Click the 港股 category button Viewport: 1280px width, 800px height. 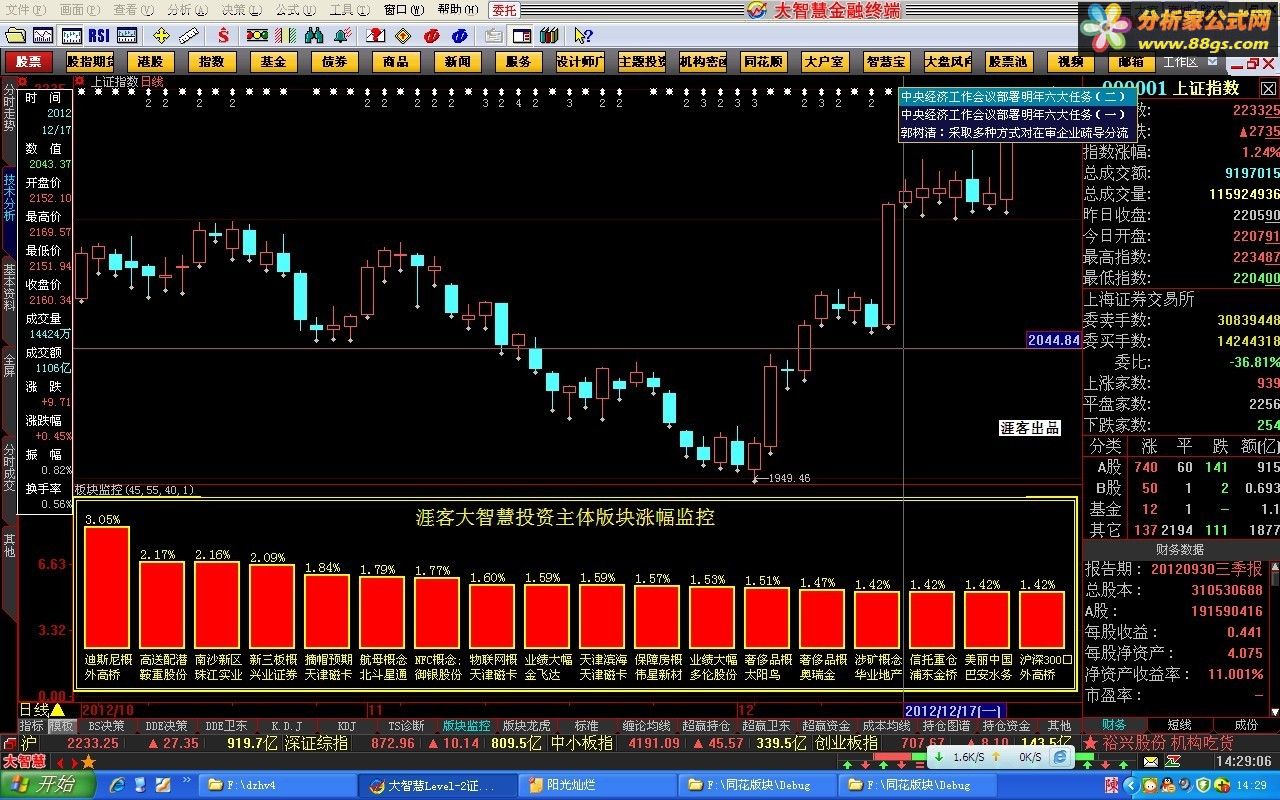[x=151, y=62]
